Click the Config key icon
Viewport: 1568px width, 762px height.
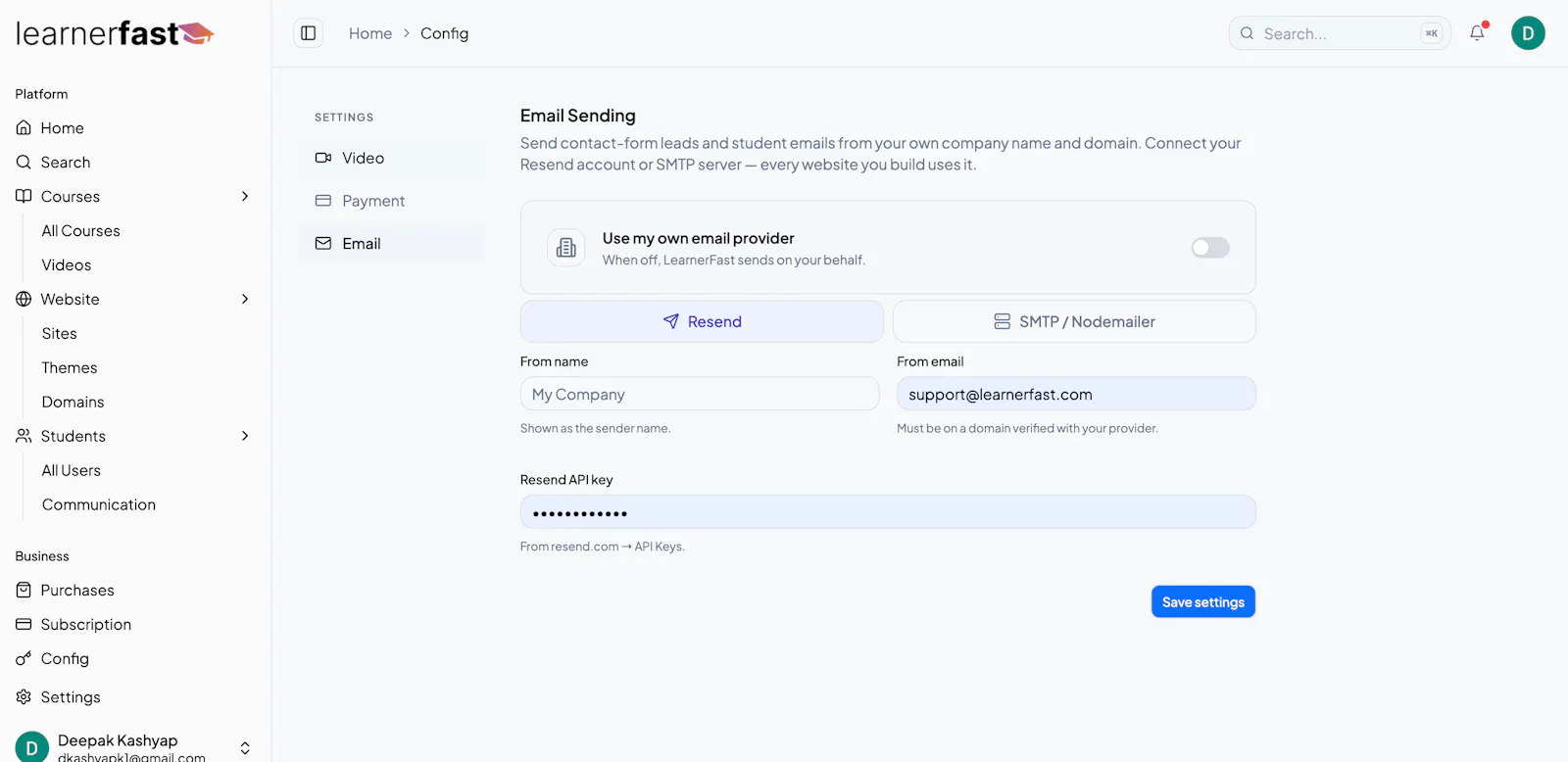coord(24,658)
